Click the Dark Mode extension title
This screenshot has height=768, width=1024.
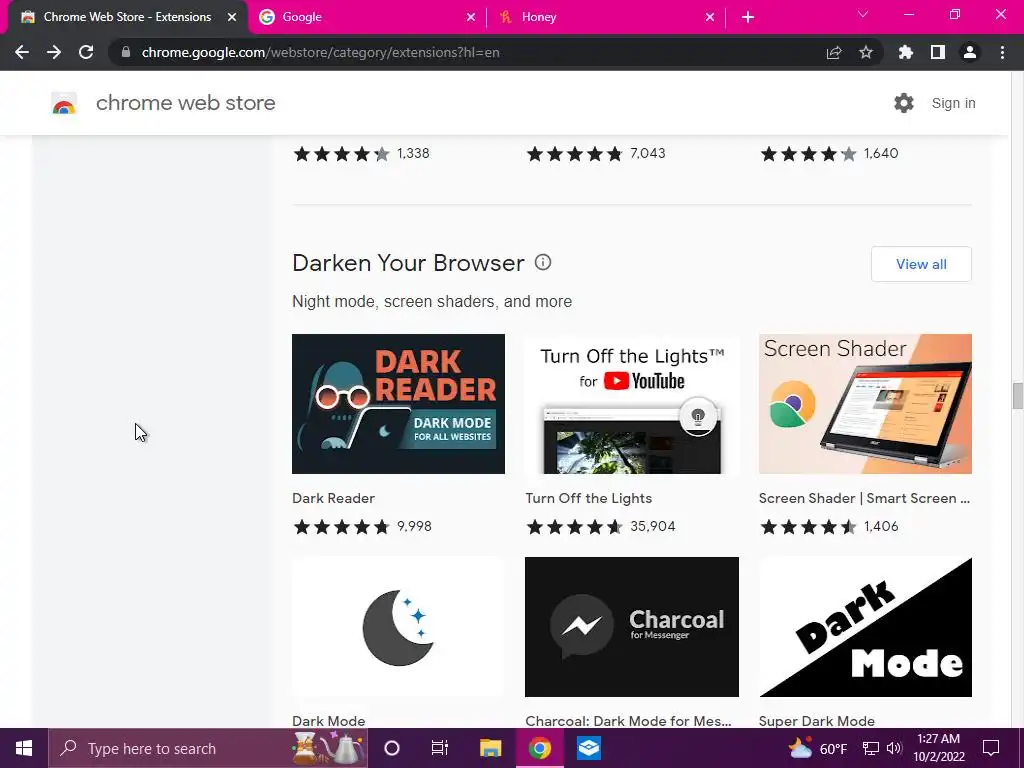328,721
